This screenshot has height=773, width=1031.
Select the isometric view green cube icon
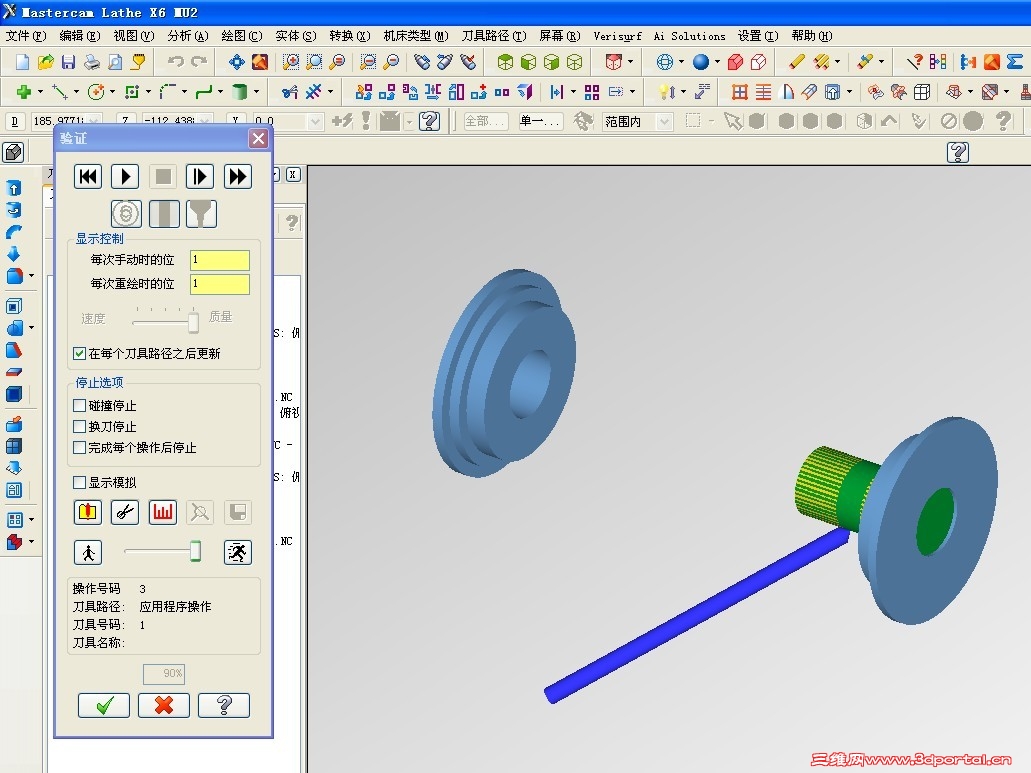click(x=505, y=62)
